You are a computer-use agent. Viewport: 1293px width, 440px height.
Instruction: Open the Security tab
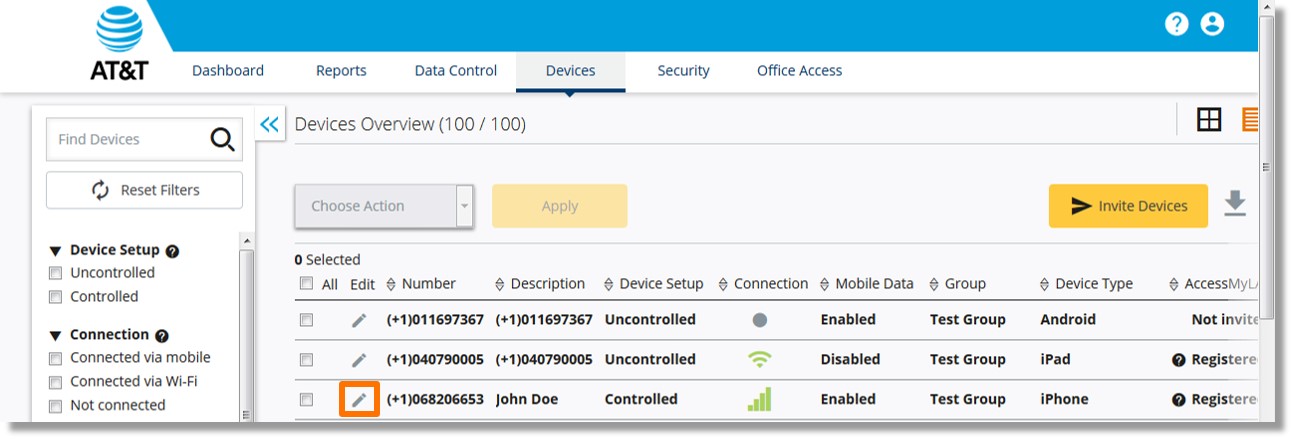[684, 71]
